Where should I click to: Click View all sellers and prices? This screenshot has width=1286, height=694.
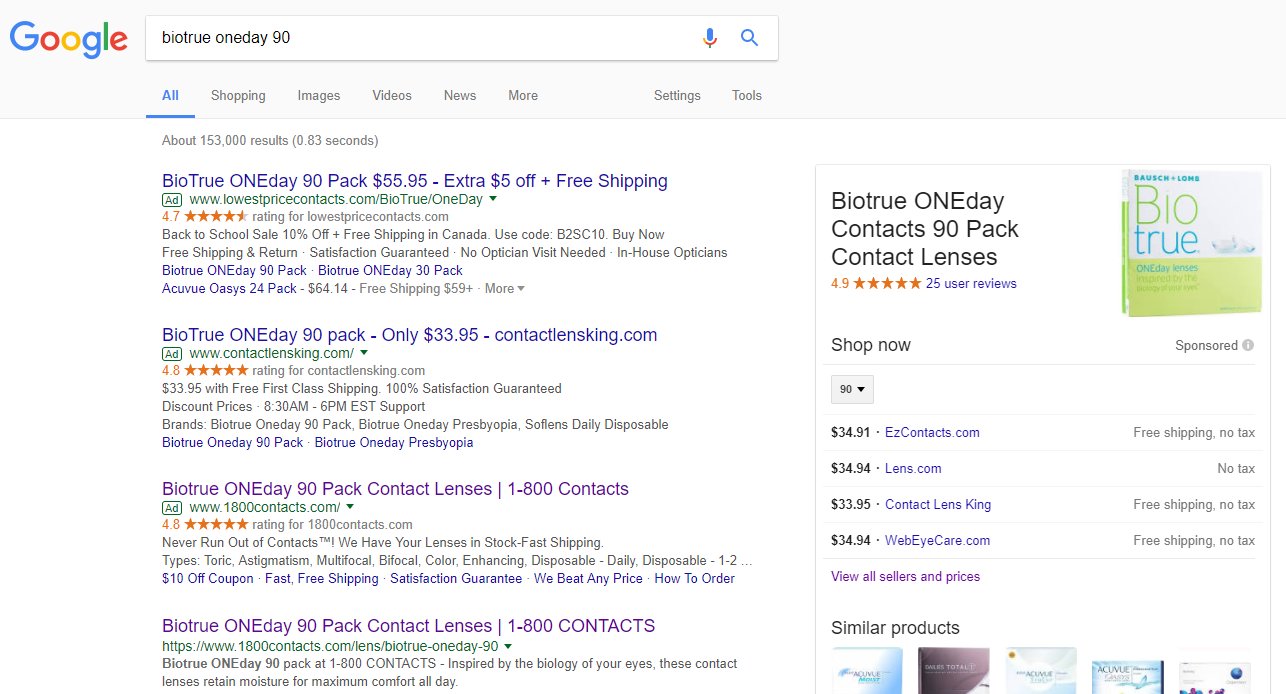(x=905, y=577)
